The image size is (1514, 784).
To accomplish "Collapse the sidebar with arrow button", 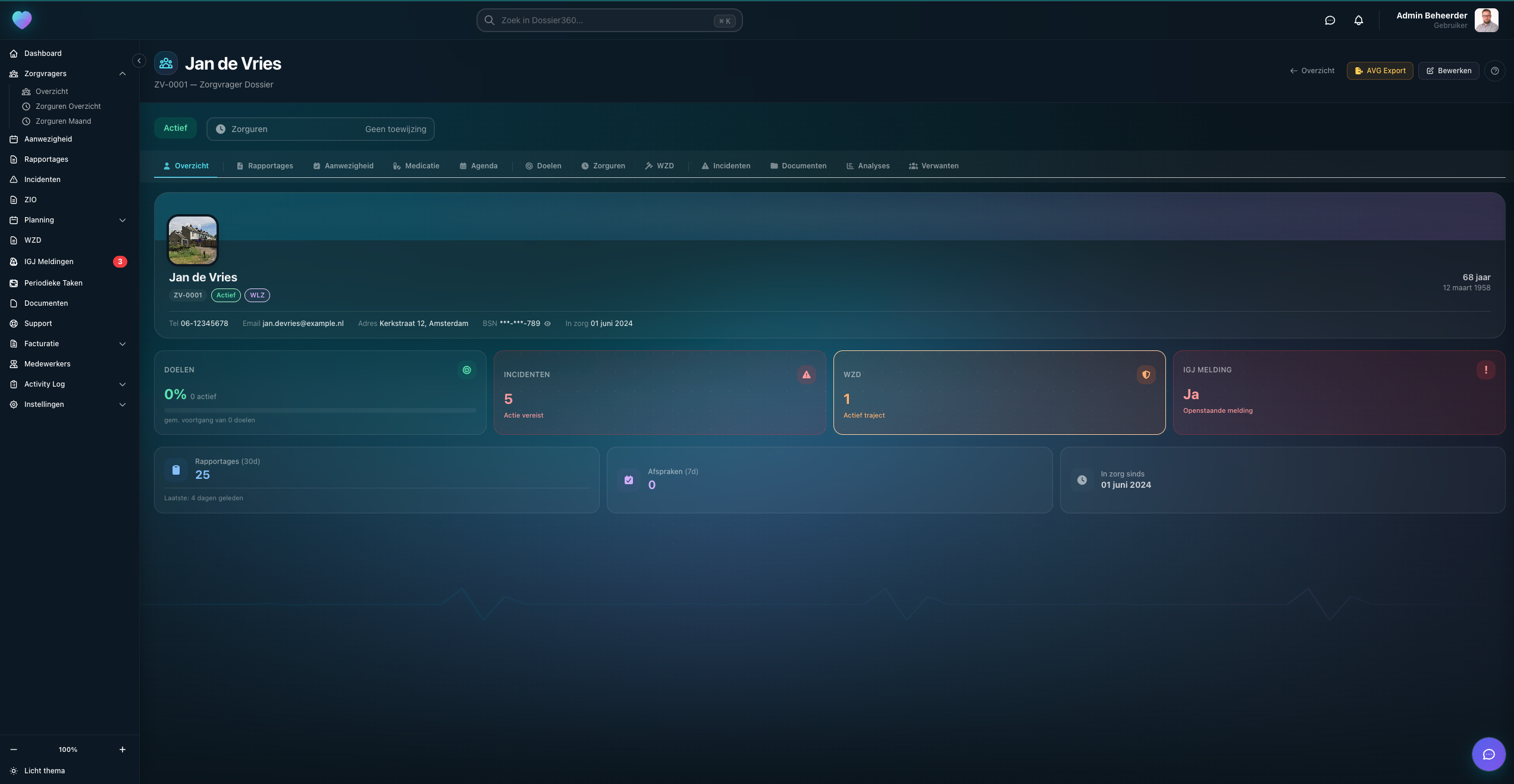I will click(139, 61).
